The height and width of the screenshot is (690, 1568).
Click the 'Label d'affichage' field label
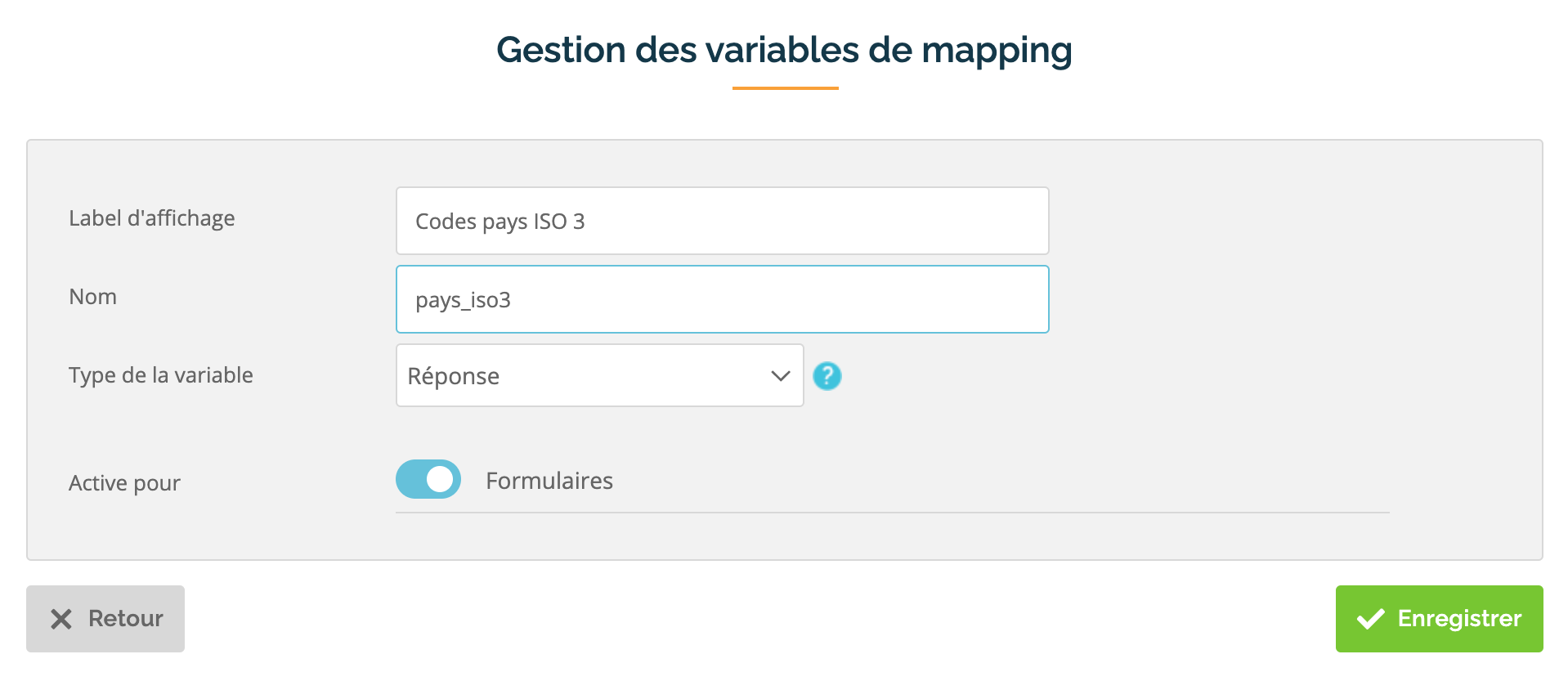[152, 218]
